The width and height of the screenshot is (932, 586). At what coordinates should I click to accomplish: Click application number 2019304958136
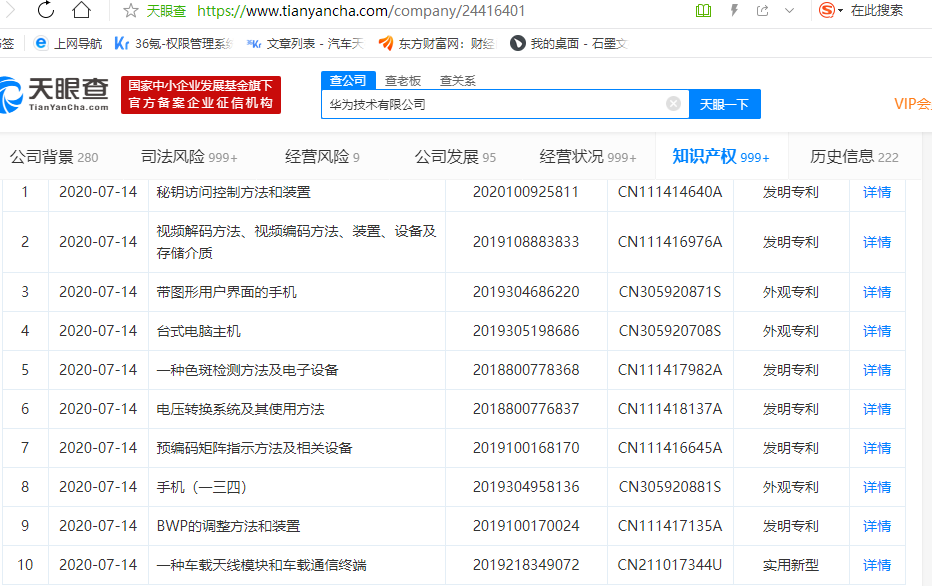pos(525,487)
